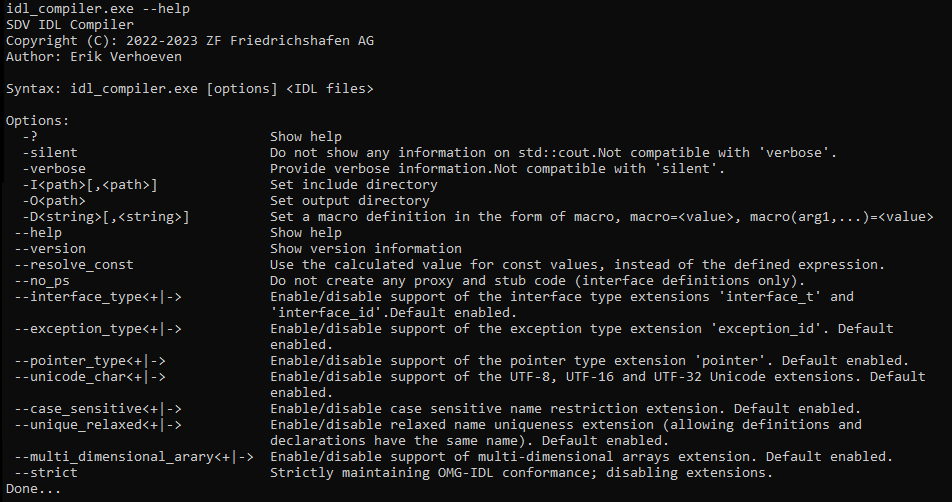Click the Syntax usage line
This screenshot has width=952, height=502.
(x=190, y=89)
